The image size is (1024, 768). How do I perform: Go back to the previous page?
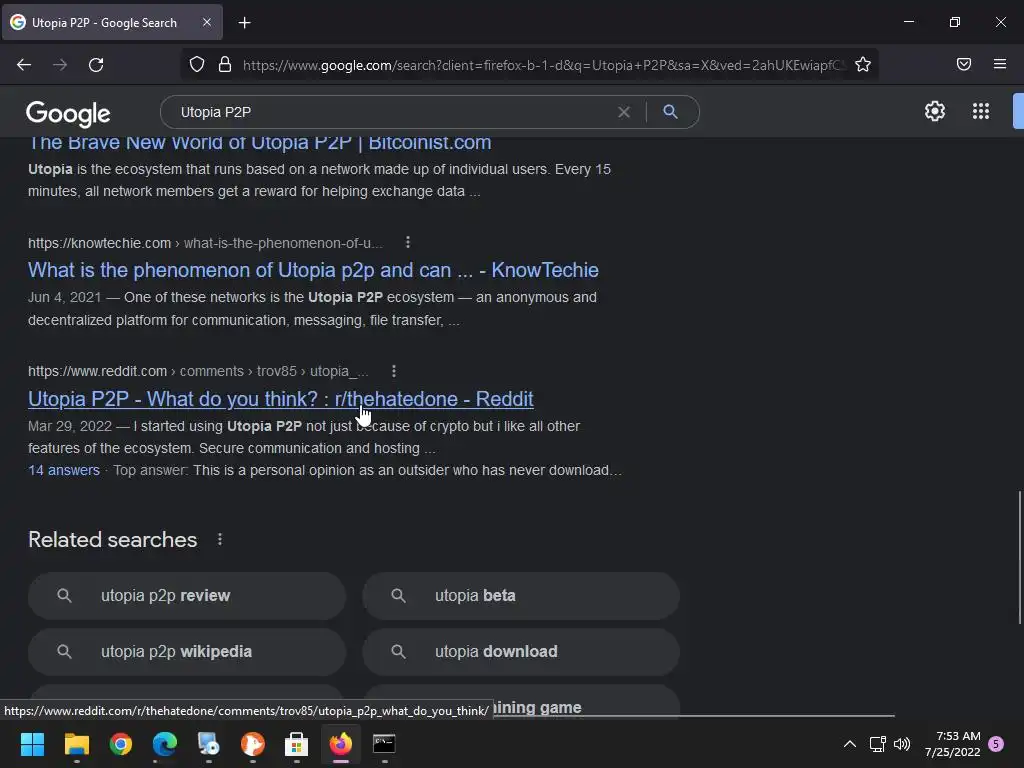pyautogui.click(x=24, y=65)
